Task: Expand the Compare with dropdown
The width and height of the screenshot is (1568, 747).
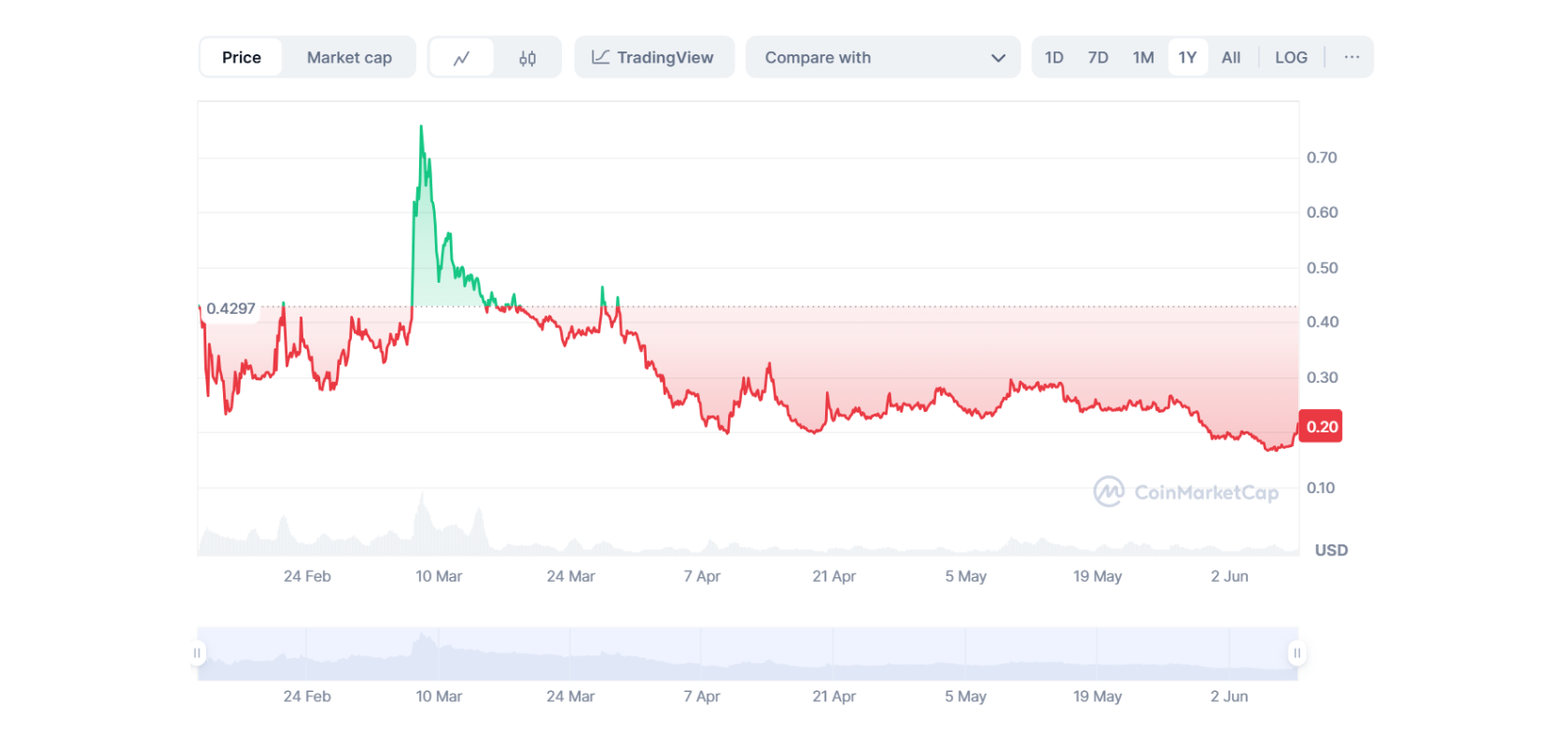Action: tap(883, 58)
